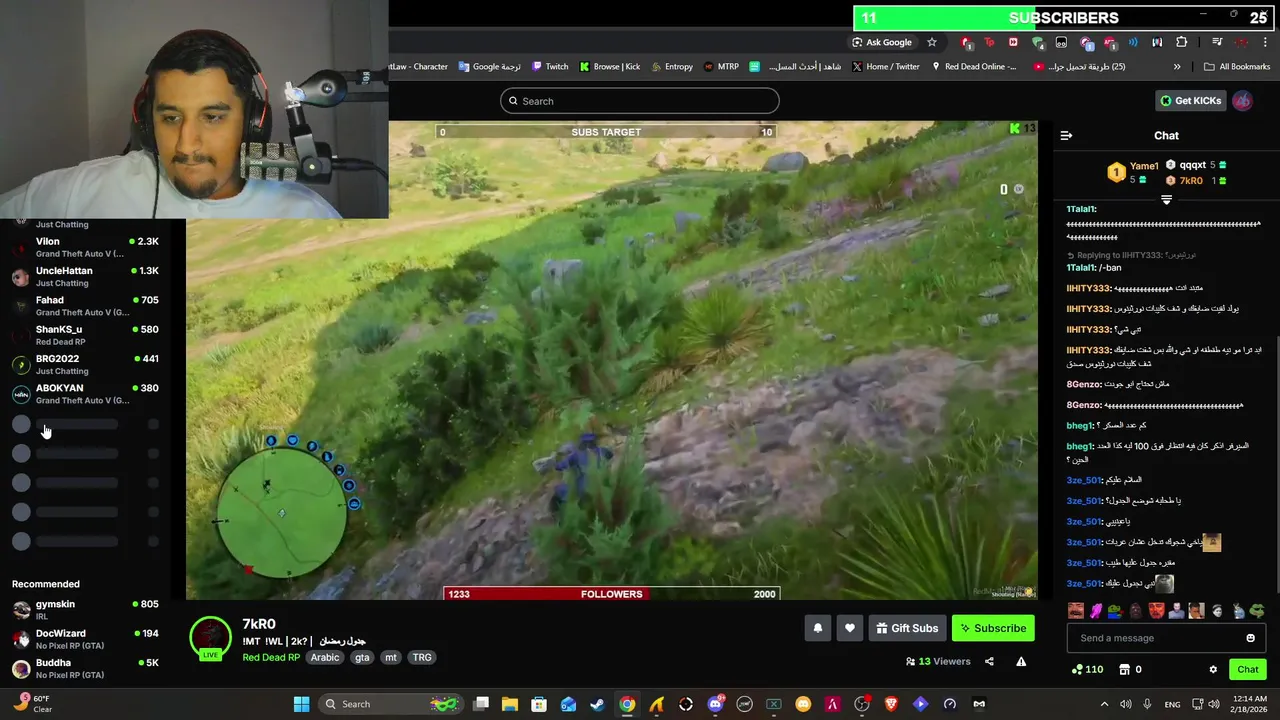The image size is (1280, 720).
Task: Open recommended channel gymskin
Action: 85,610
